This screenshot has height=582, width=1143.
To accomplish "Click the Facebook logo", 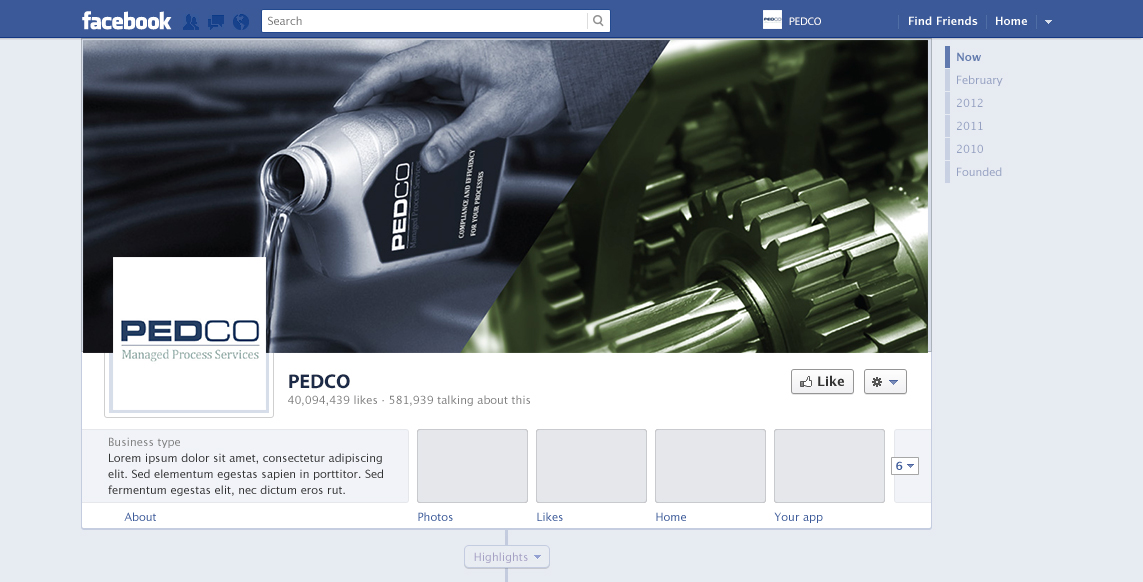I will [127, 20].
